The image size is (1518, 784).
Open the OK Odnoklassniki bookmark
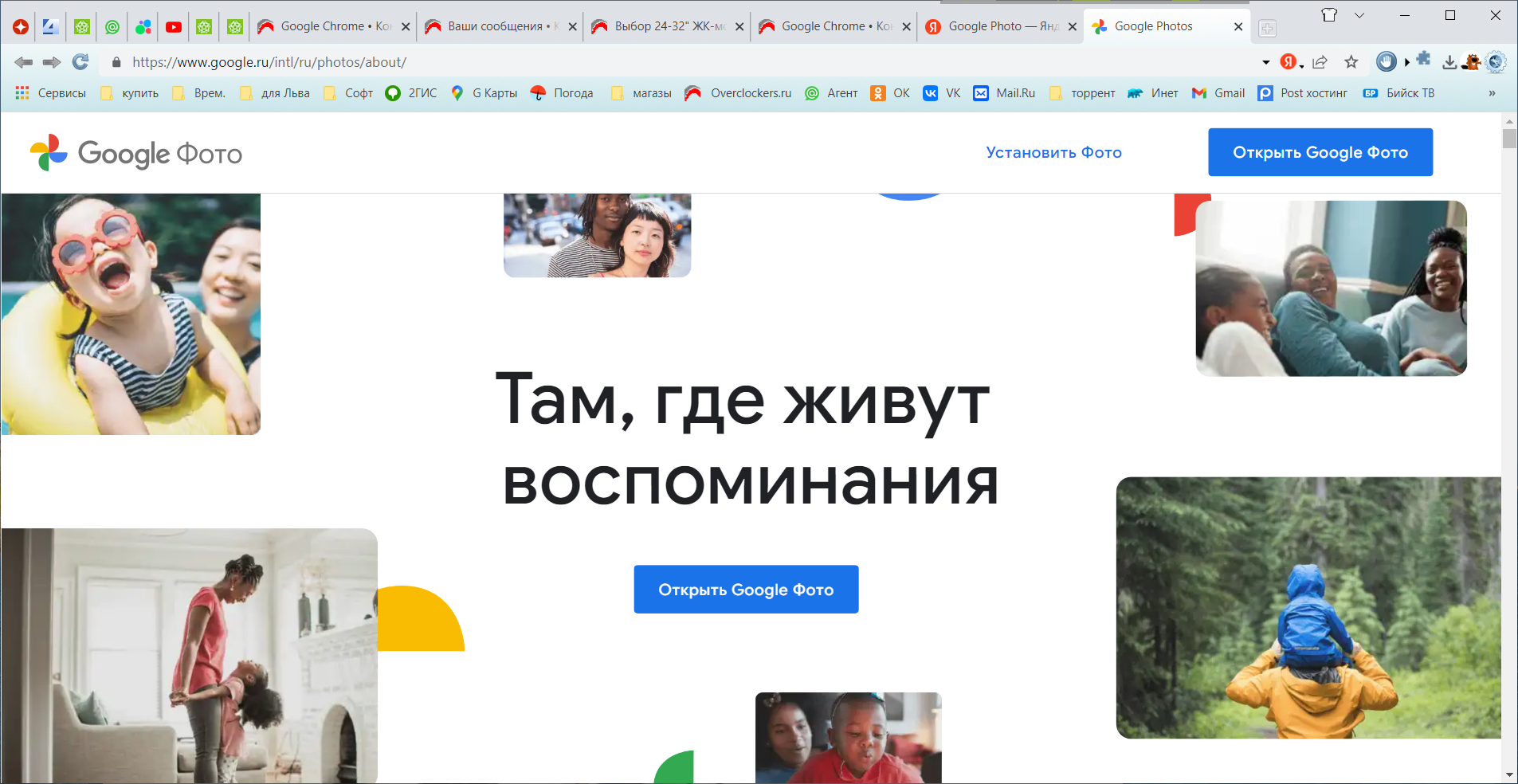pos(890,93)
